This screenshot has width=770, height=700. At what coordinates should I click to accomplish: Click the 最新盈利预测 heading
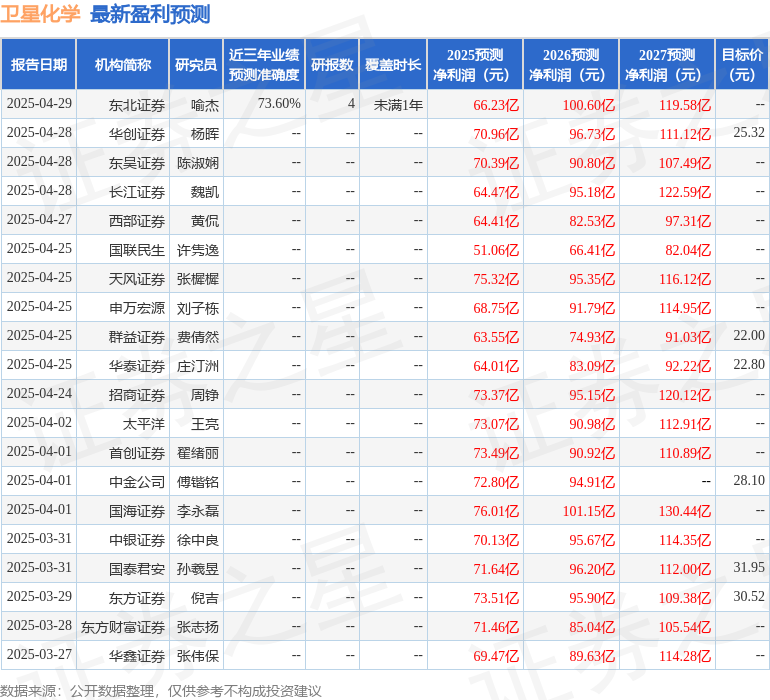(150, 14)
